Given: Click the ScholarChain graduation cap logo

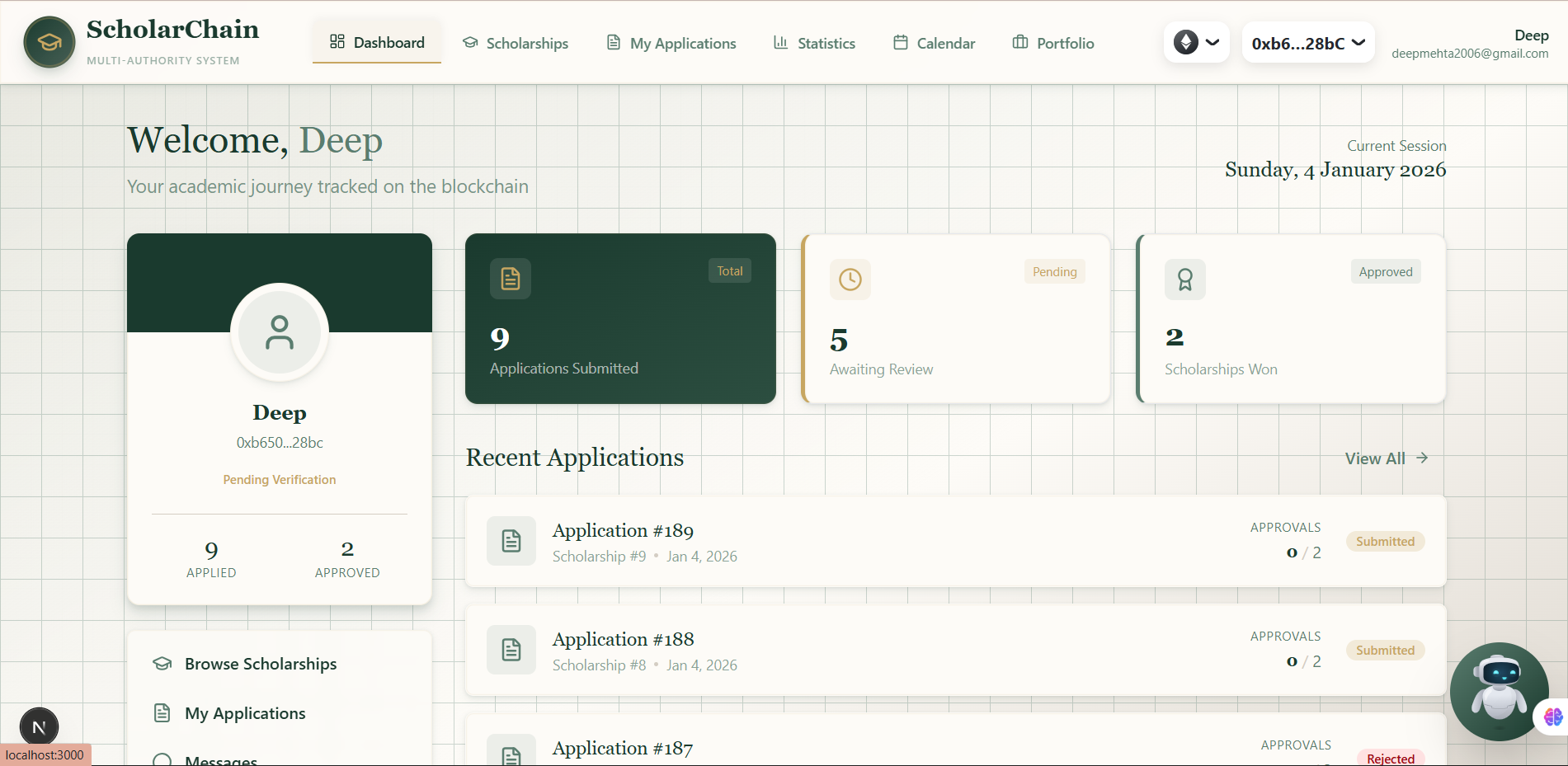Looking at the screenshot, I should 49,41.
